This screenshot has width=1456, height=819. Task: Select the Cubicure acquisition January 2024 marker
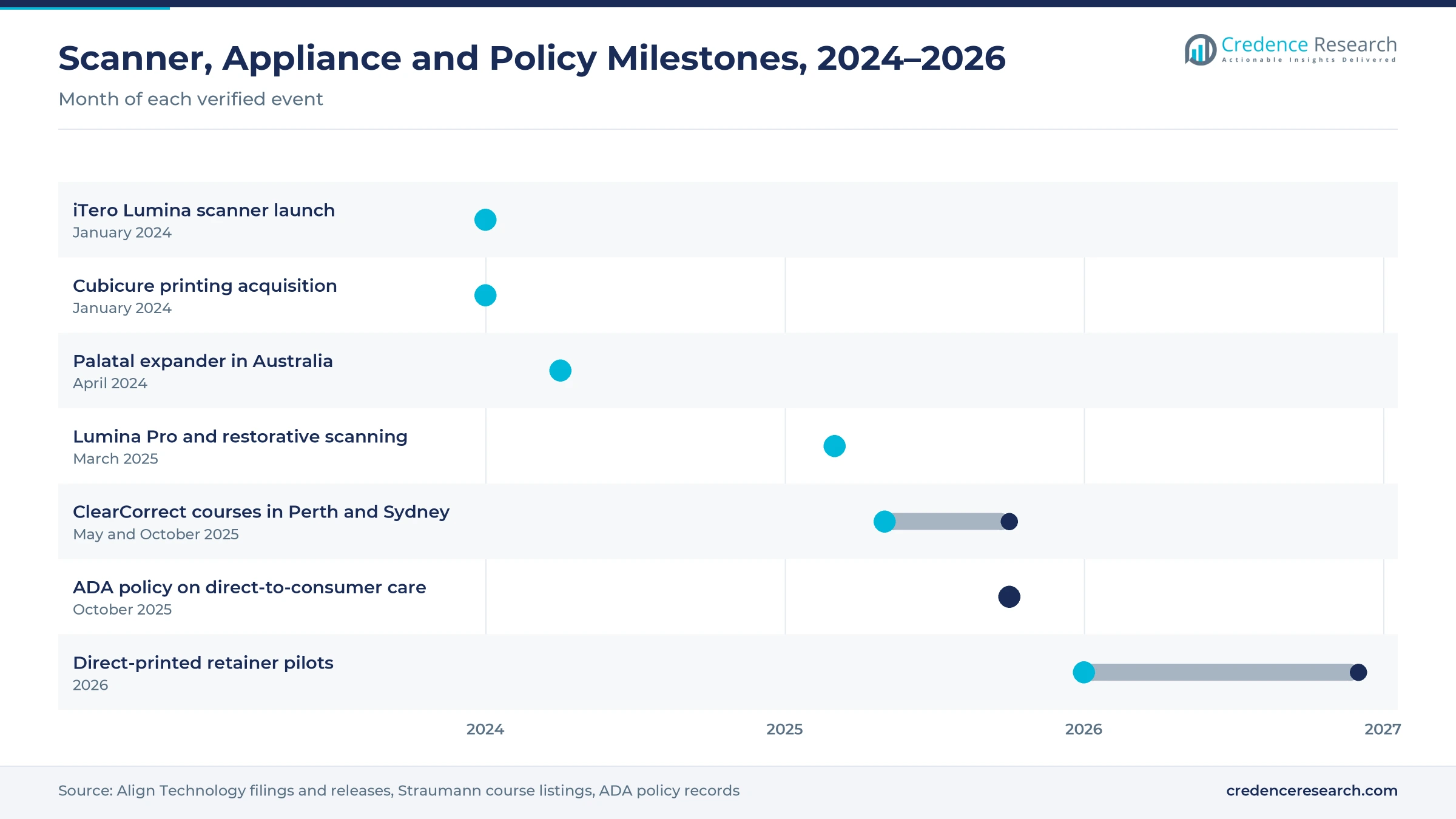485,295
